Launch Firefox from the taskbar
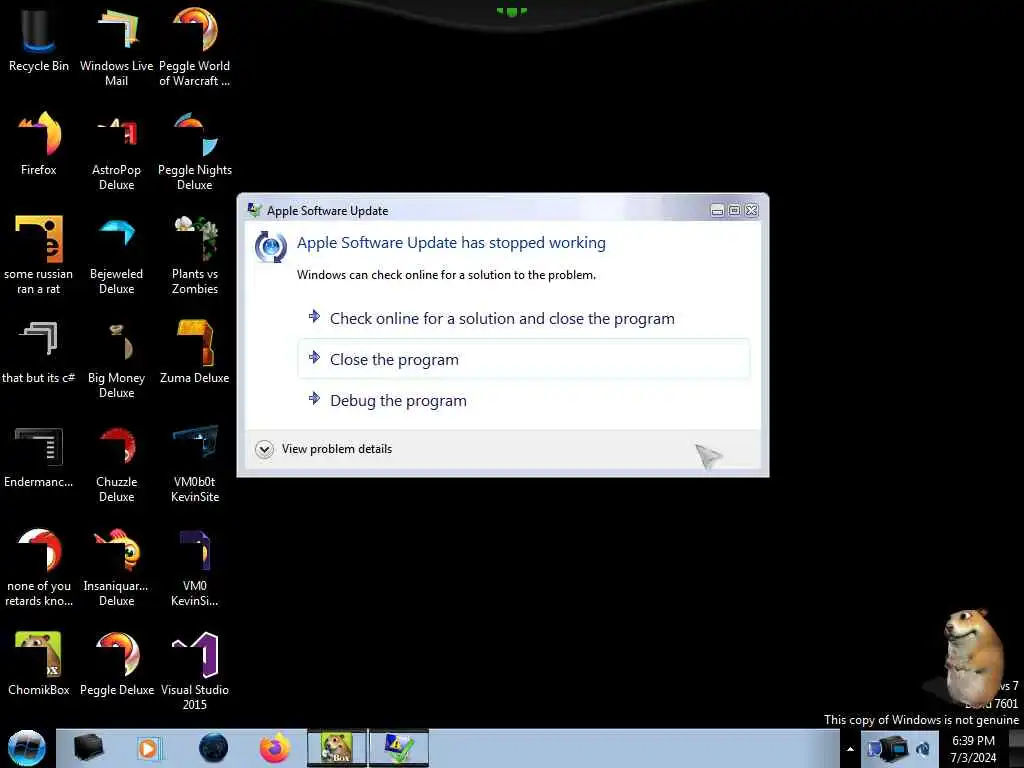Image resolution: width=1024 pixels, height=768 pixels. (275, 748)
